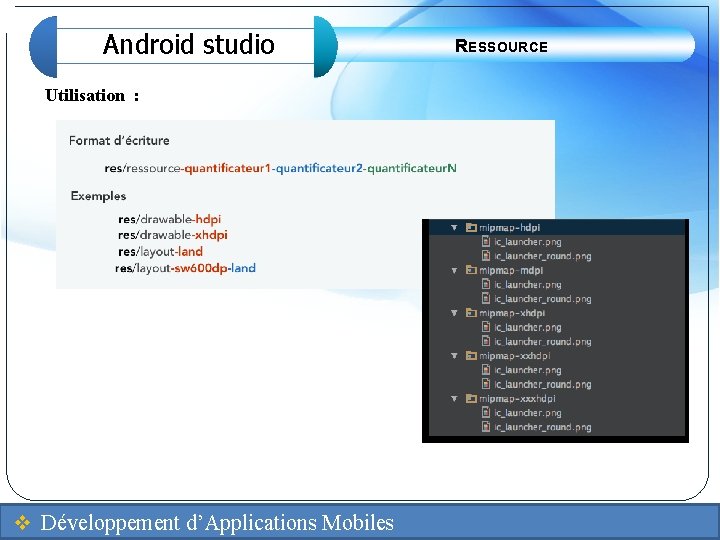Click the mipmap-xxhdpi folder icon
The image size is (720, 540).
click(471, 355)
